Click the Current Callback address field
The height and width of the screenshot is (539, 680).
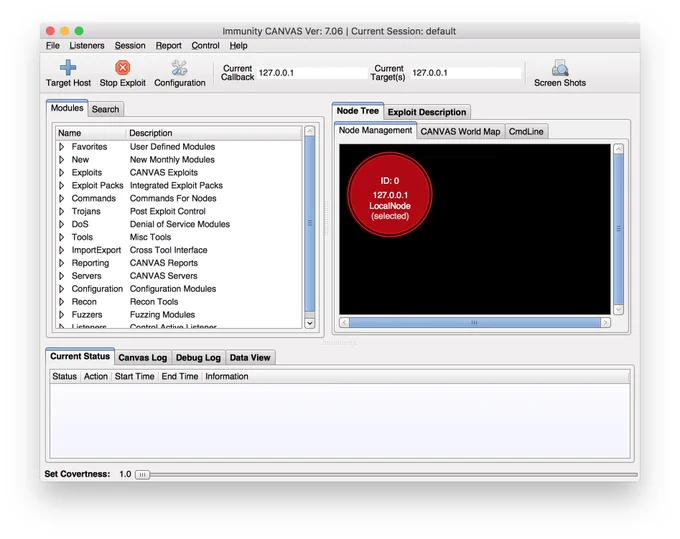(x=312, y=73)
